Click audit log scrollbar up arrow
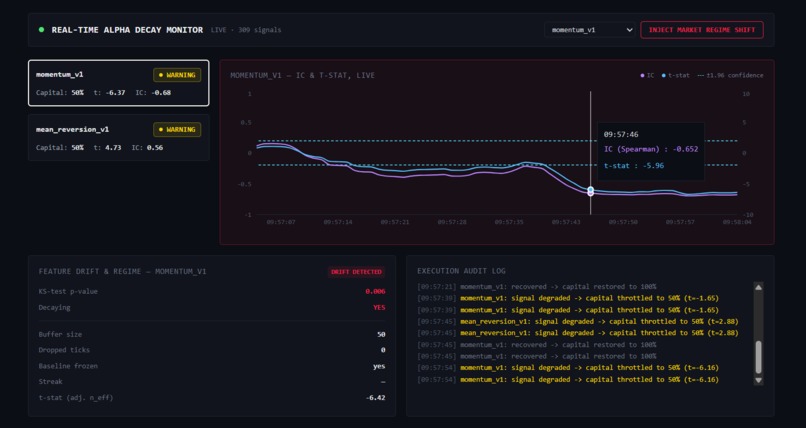This screenshot has width=806, height=428. [x=758, y=287]
